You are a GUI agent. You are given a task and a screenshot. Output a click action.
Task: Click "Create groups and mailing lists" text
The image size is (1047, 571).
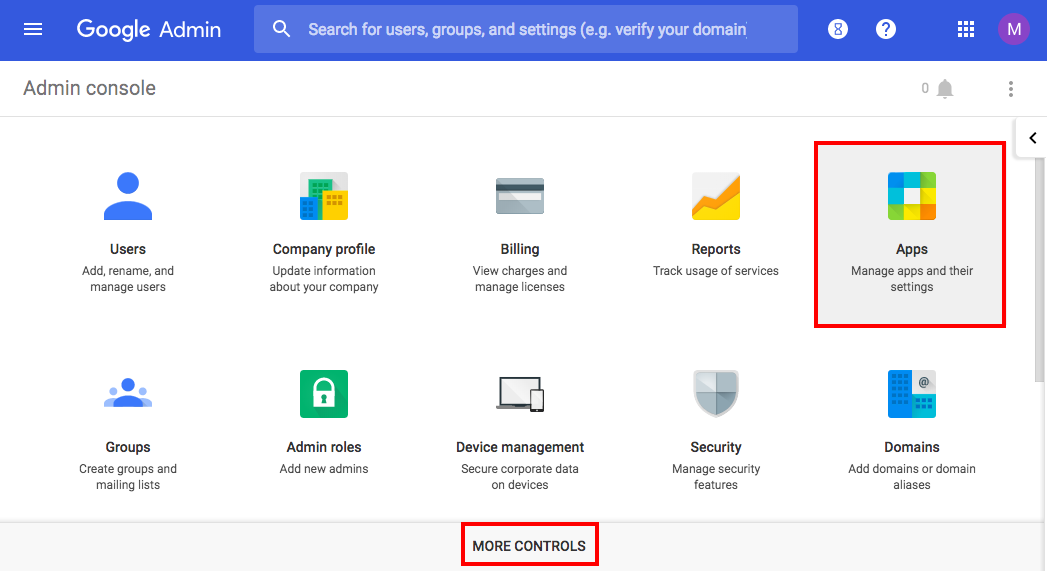coord(128,477)
